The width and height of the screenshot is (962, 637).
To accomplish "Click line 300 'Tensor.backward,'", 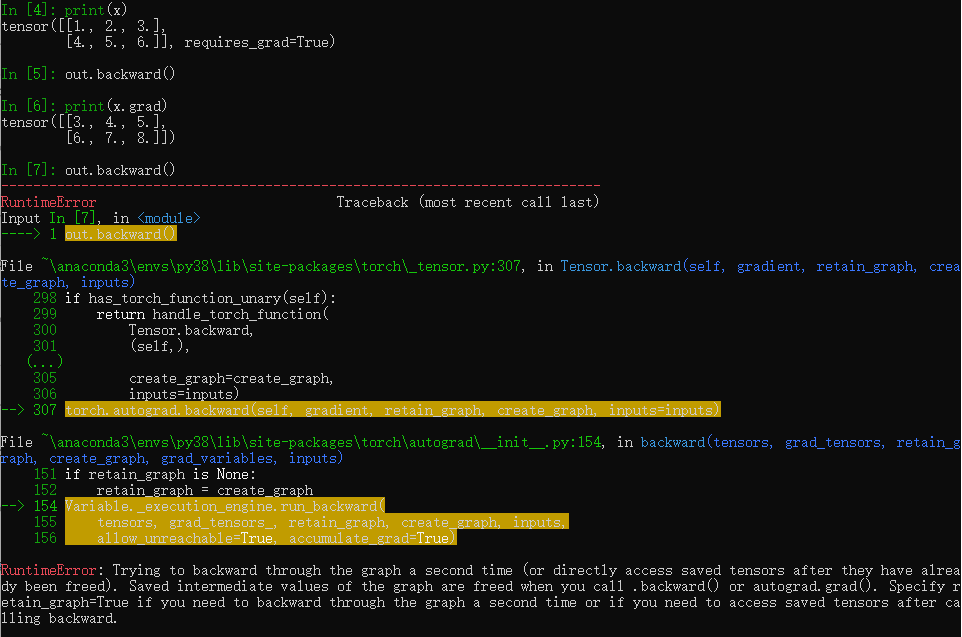I will pos(143,330).
